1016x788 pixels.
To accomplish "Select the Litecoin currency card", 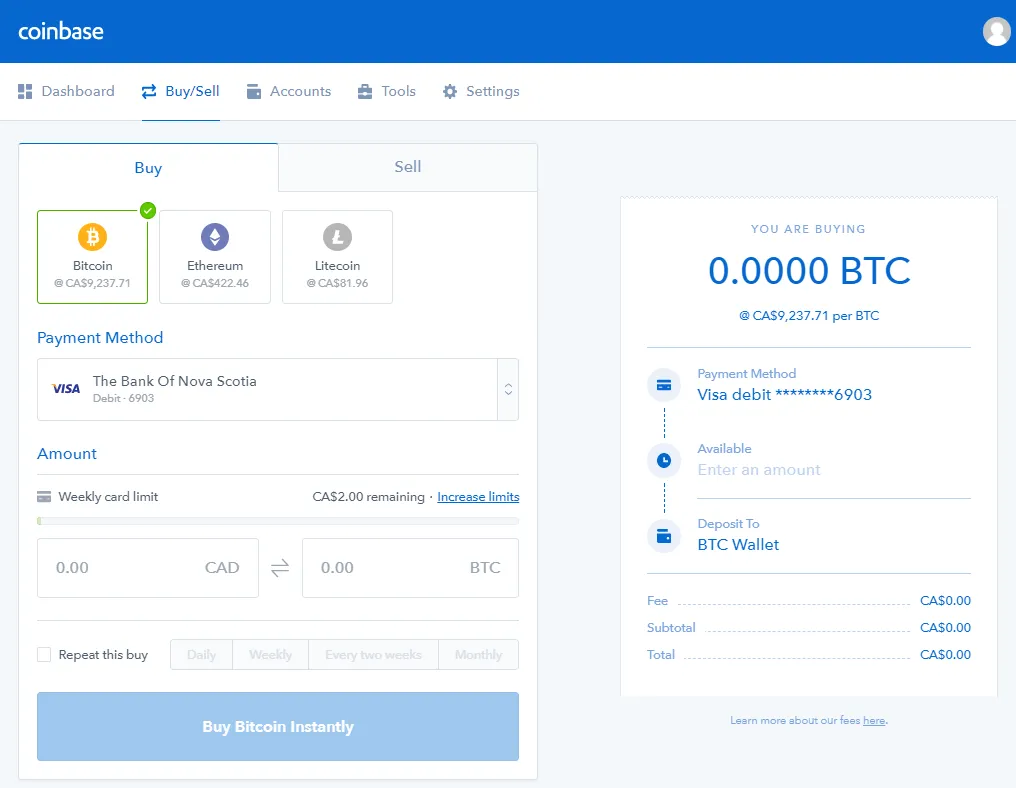I will 337,257.
